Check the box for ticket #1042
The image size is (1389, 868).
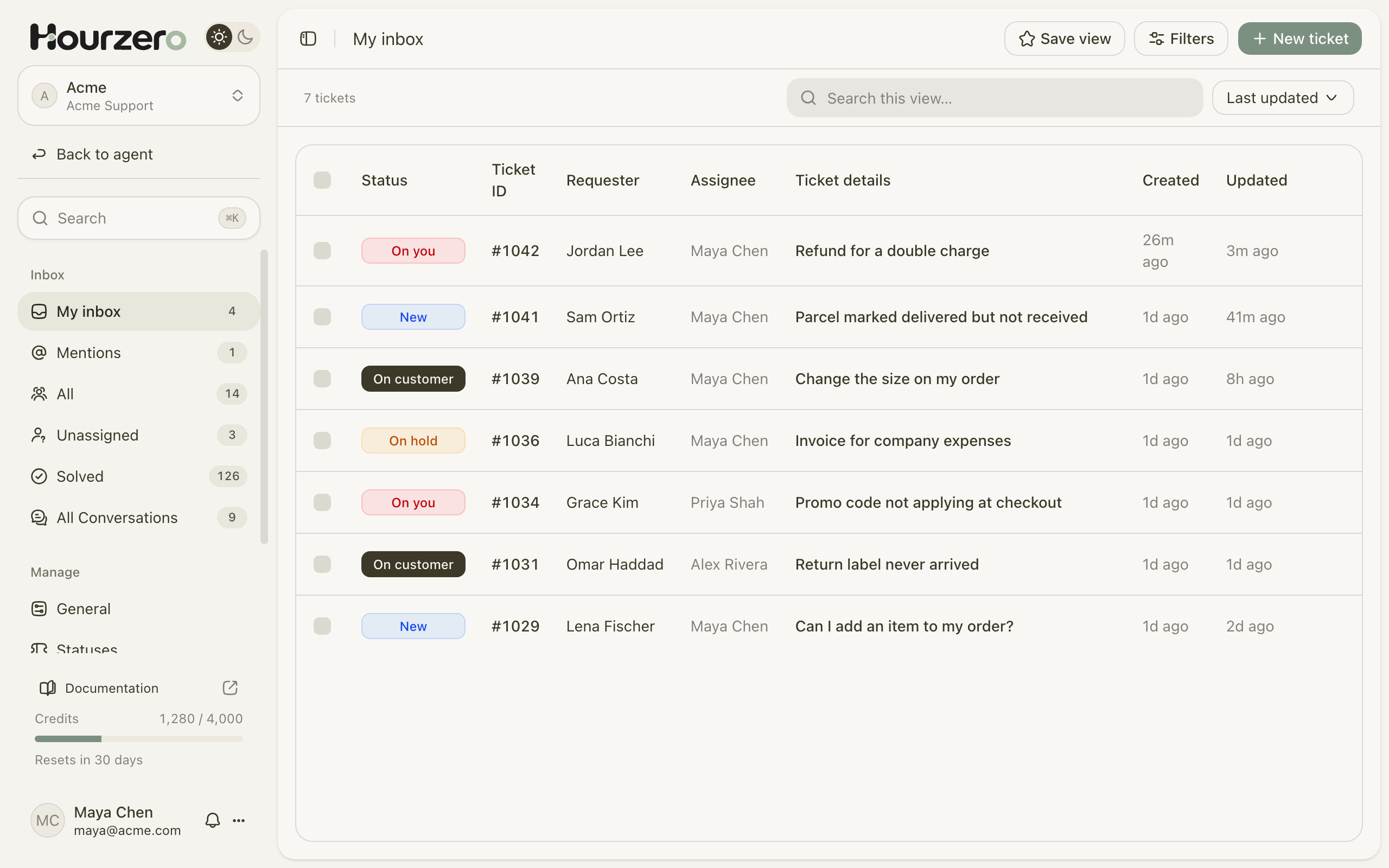coord(322,251)
